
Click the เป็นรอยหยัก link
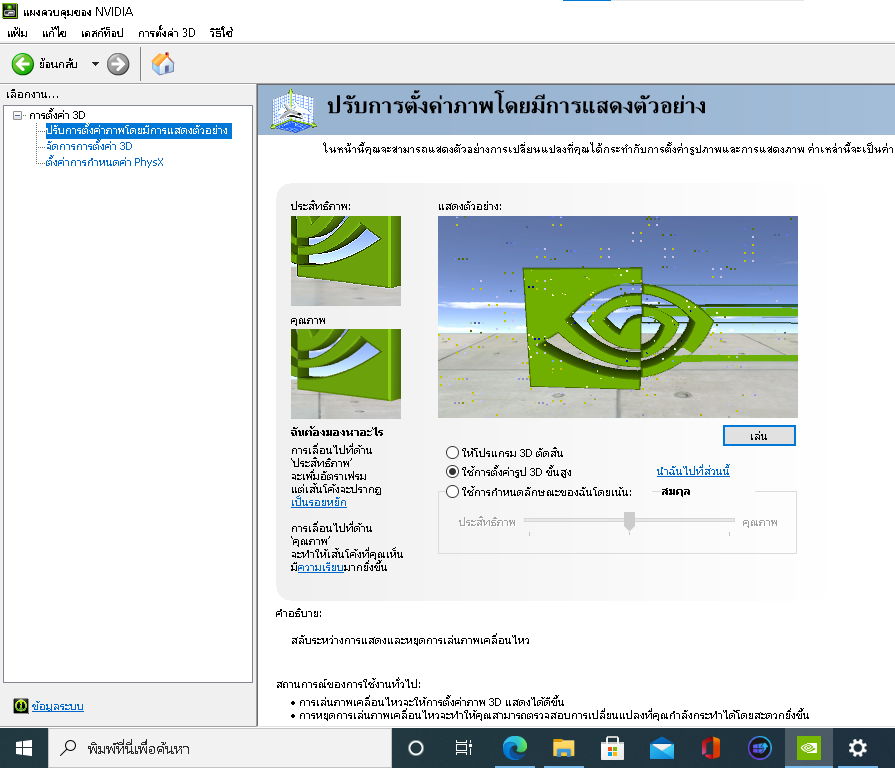(319, 503)
